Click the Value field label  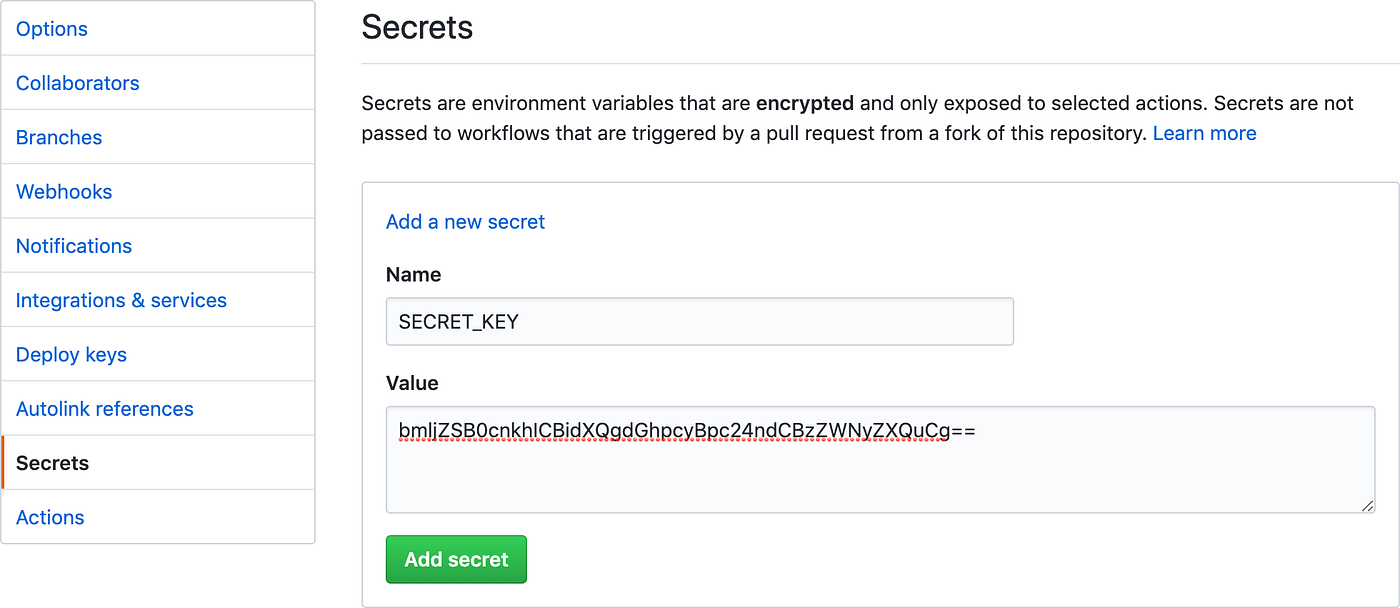click(412, 383)
